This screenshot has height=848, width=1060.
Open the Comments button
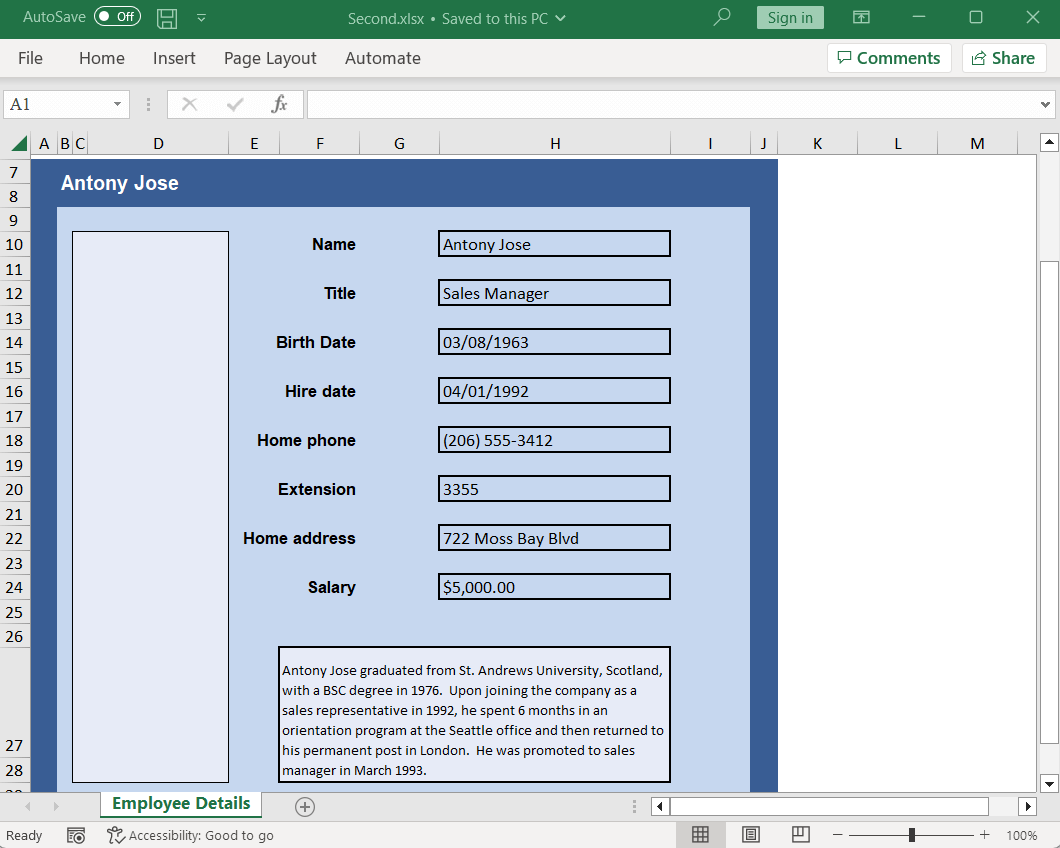[888, 58]
